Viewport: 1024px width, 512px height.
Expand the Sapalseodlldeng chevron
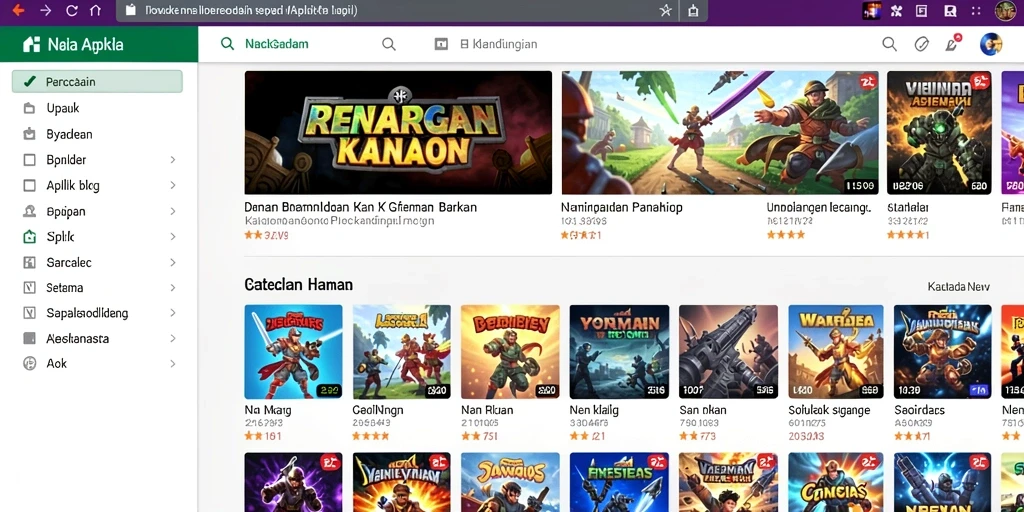(x=173, y=313)
